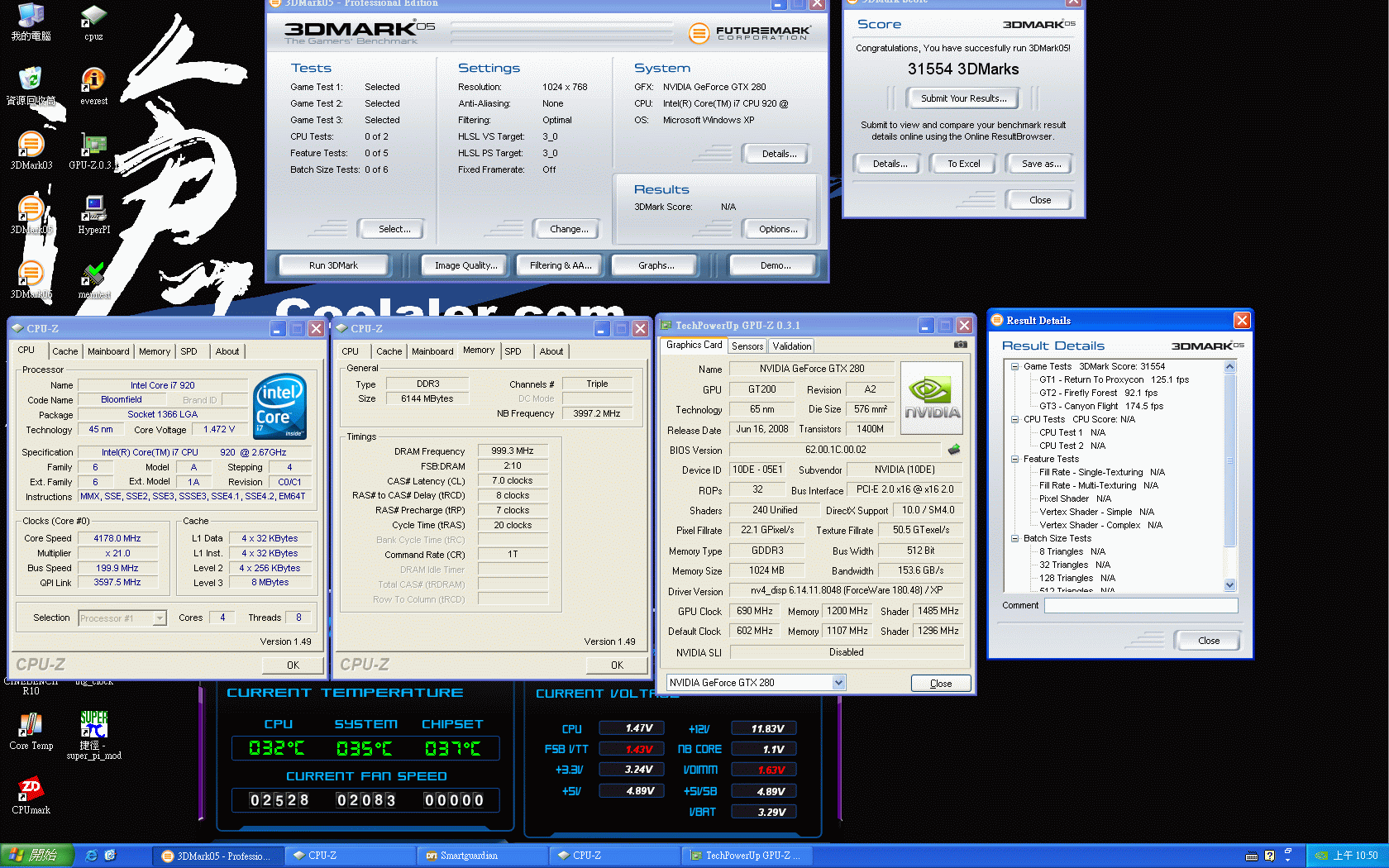Switch to Mainboard tab in left CPU-Z
Viewport: 1389px width, 868px height.
(x=108, y=351)
